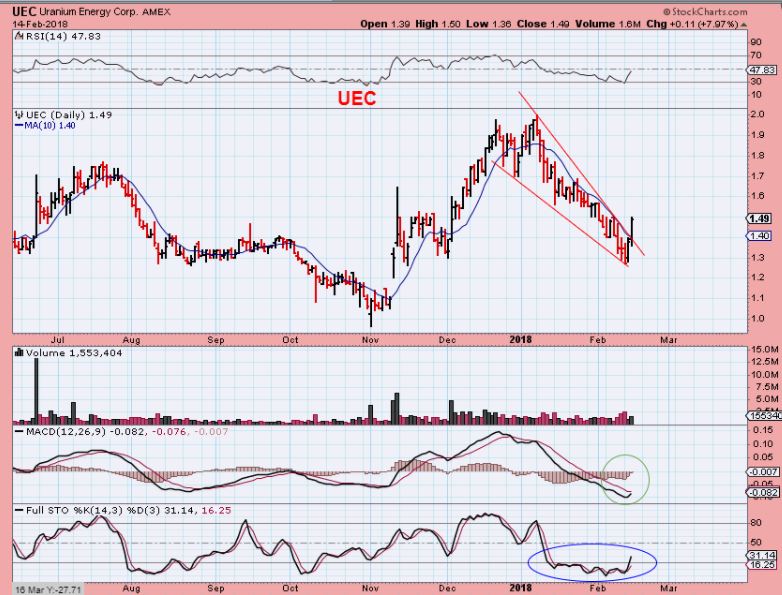Image resolution: width=782 pixels, height=595 pixels.
Task: Click the bold 2018 label under price panel
Action: [521, 340]
